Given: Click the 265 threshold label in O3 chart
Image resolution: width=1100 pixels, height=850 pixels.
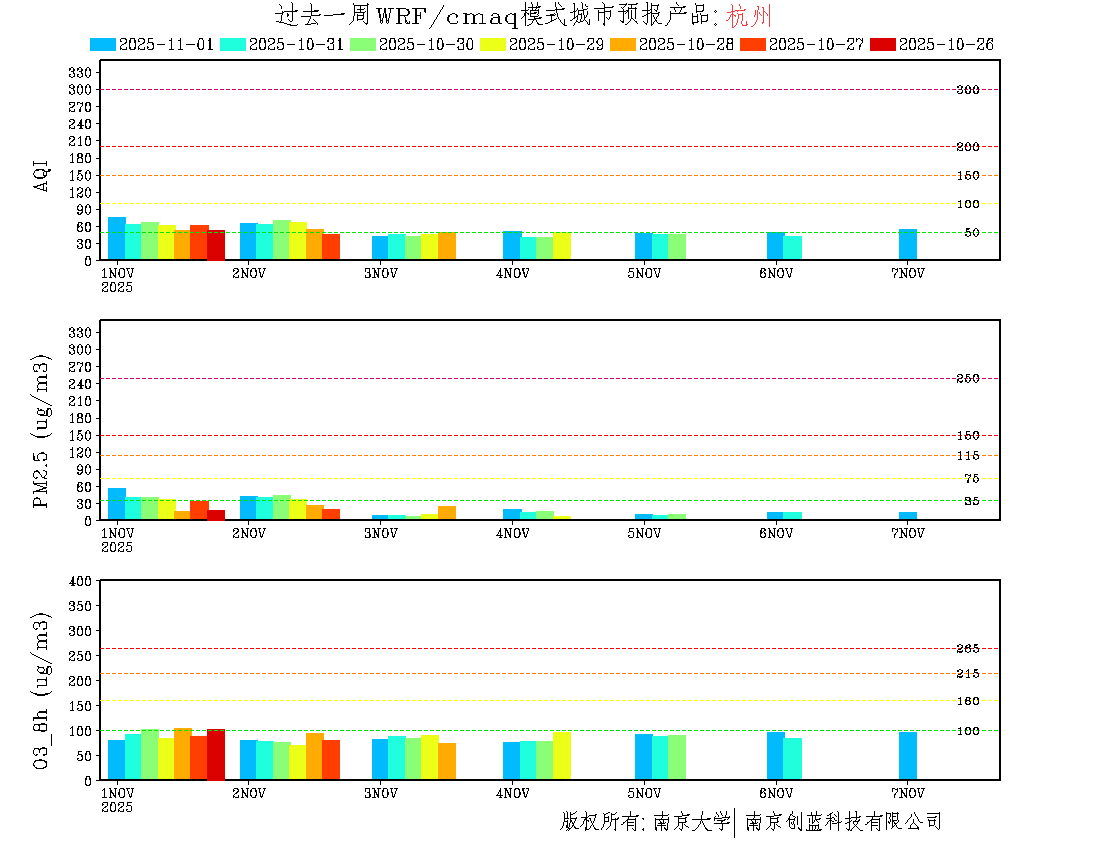Looking at the screenshot, I should (967, 649).
